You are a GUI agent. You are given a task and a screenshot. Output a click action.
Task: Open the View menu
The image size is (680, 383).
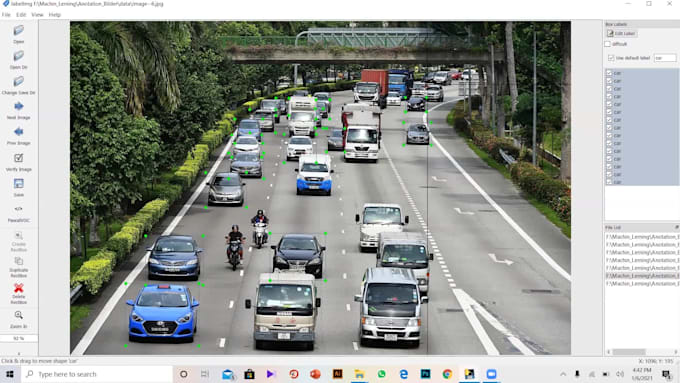[x=37, y=15]
